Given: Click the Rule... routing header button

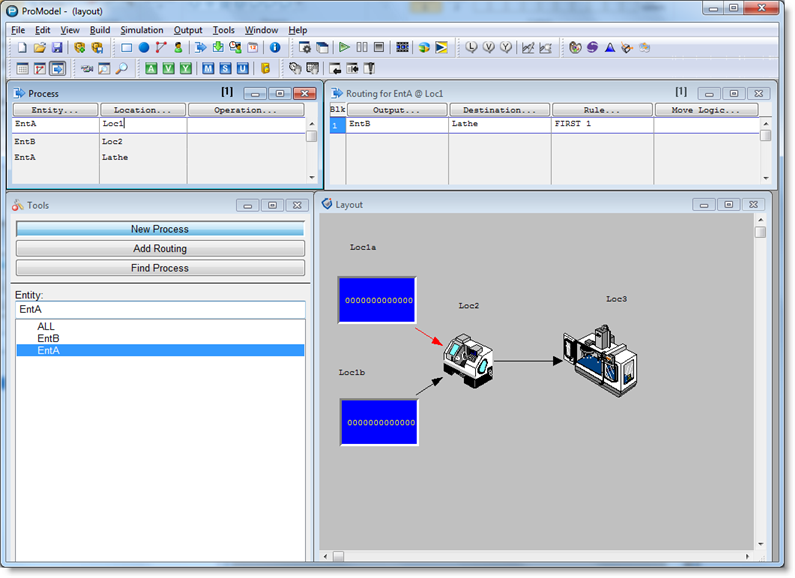Looking at the screenshot, I should (602, 110).
